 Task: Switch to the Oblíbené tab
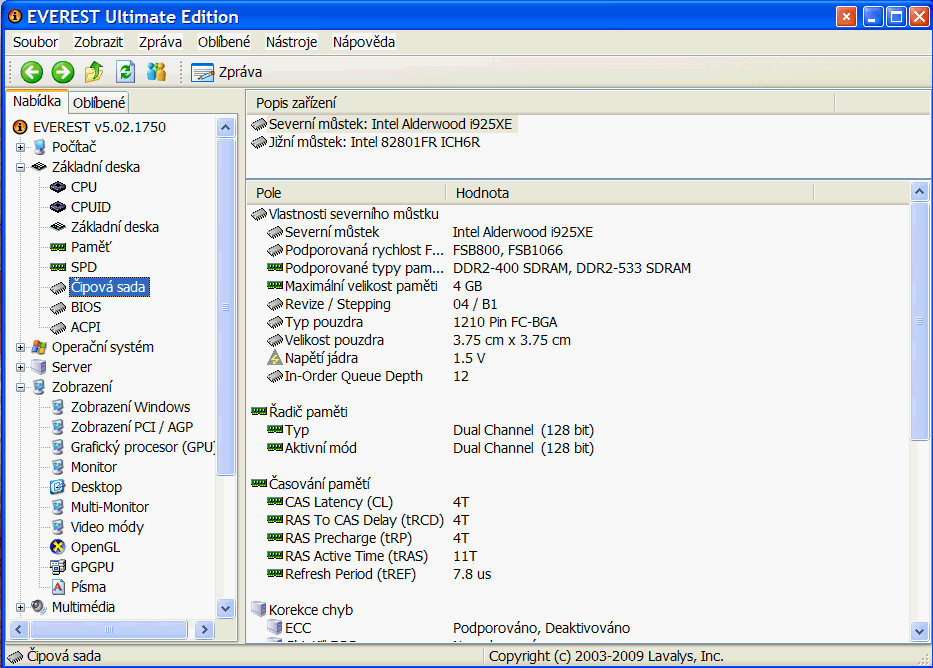[99, 102]
